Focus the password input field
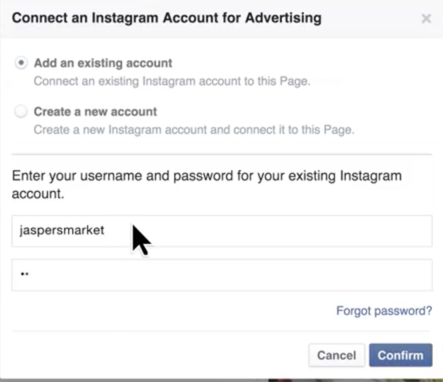Image resolution: width=443 pixels, height=382 pixels. 222,275
